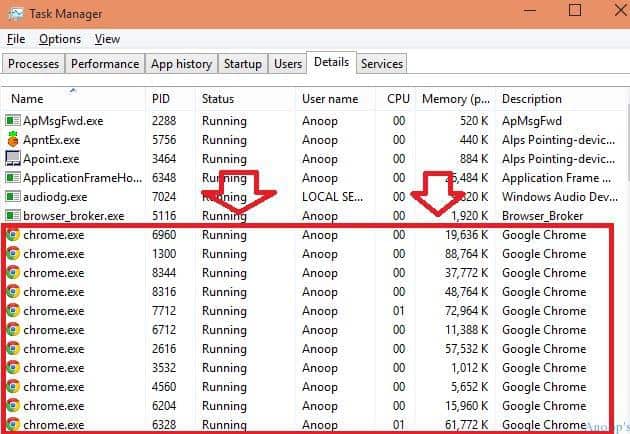The width and height of the screenshot is (630, 434).
Task: Switch to the App history tab
Action: [181, 64]
